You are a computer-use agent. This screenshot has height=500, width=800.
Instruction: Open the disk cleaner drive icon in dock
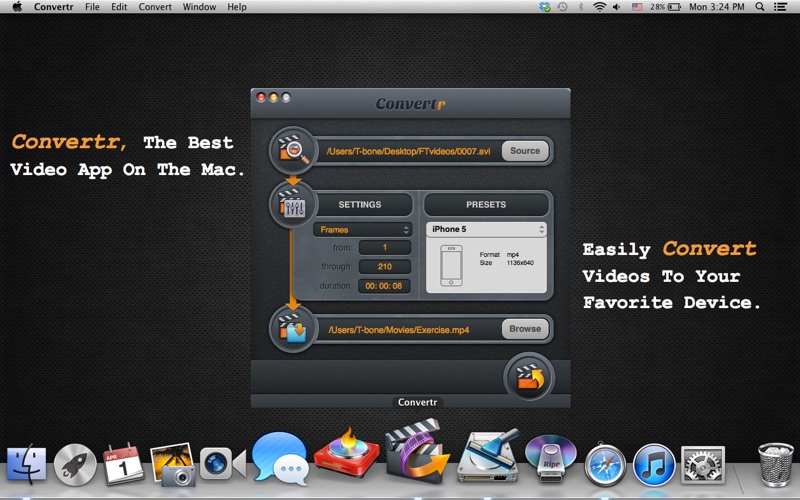(488, 455)
